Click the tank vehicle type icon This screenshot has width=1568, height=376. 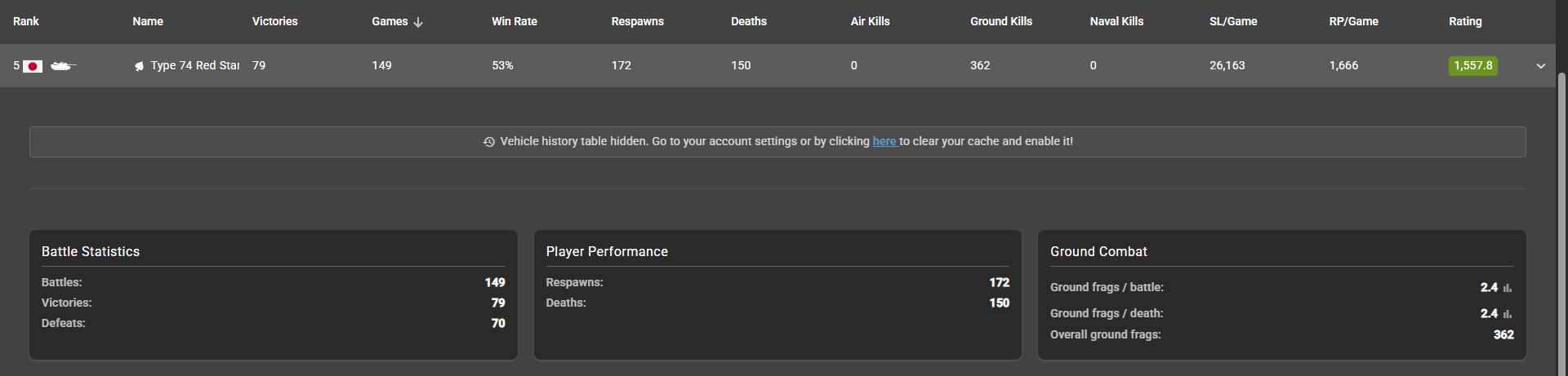click(63, 66)
